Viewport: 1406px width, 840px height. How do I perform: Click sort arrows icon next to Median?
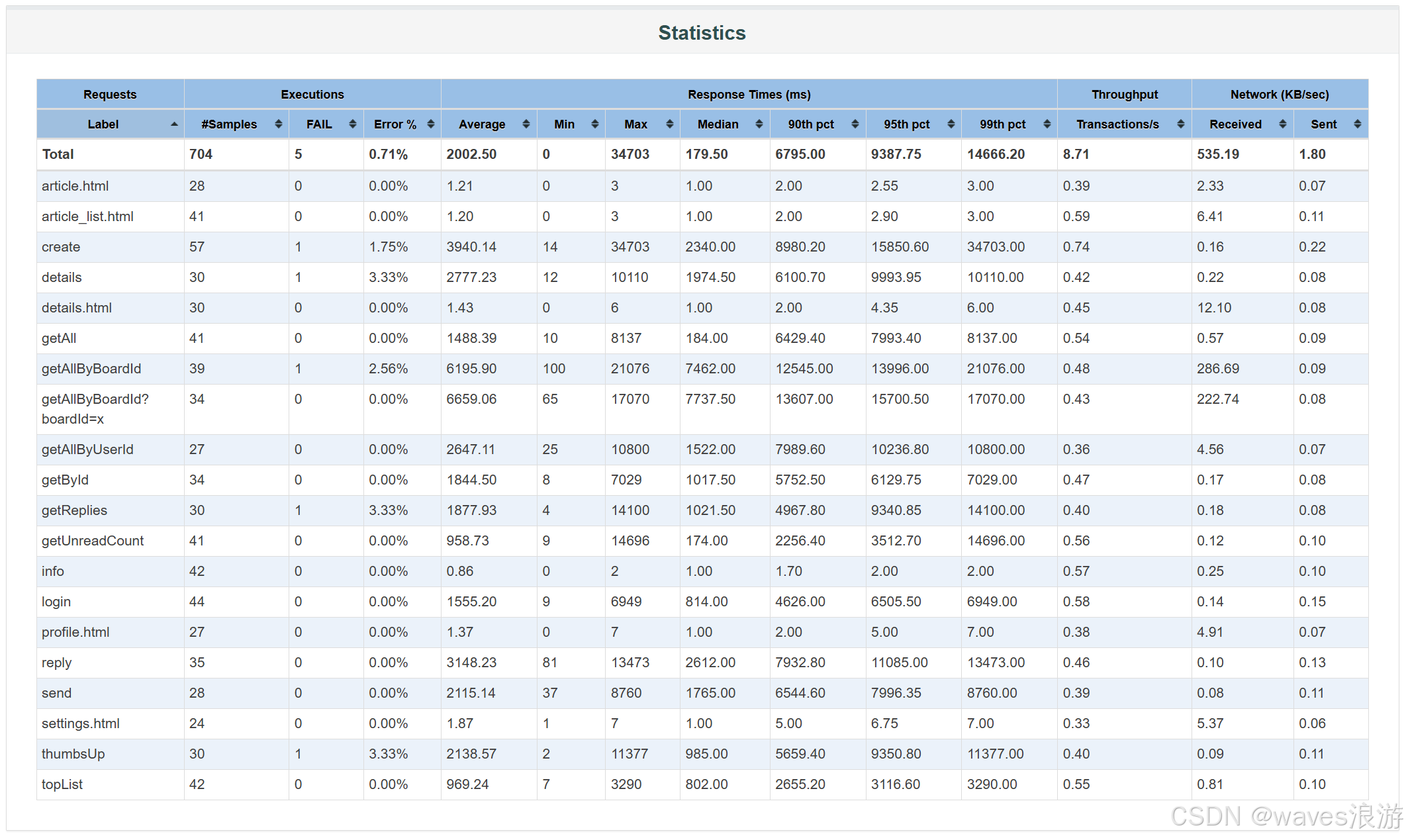759,124
